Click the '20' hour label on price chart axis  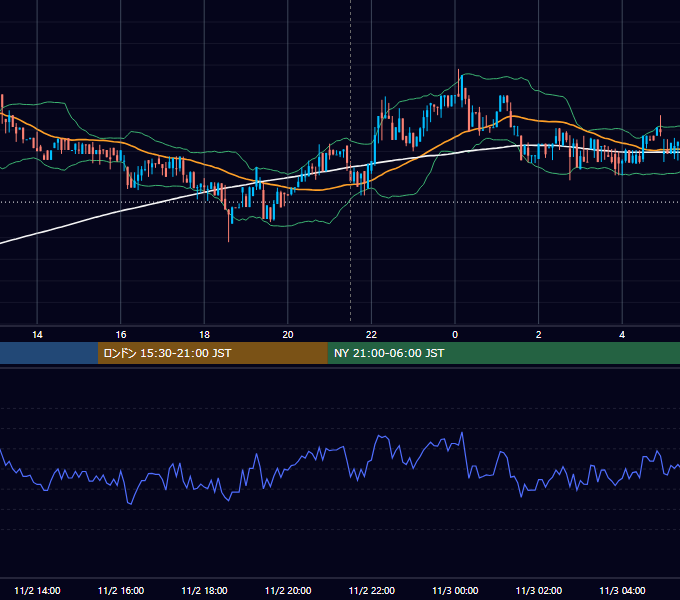(x=288, y=334)
